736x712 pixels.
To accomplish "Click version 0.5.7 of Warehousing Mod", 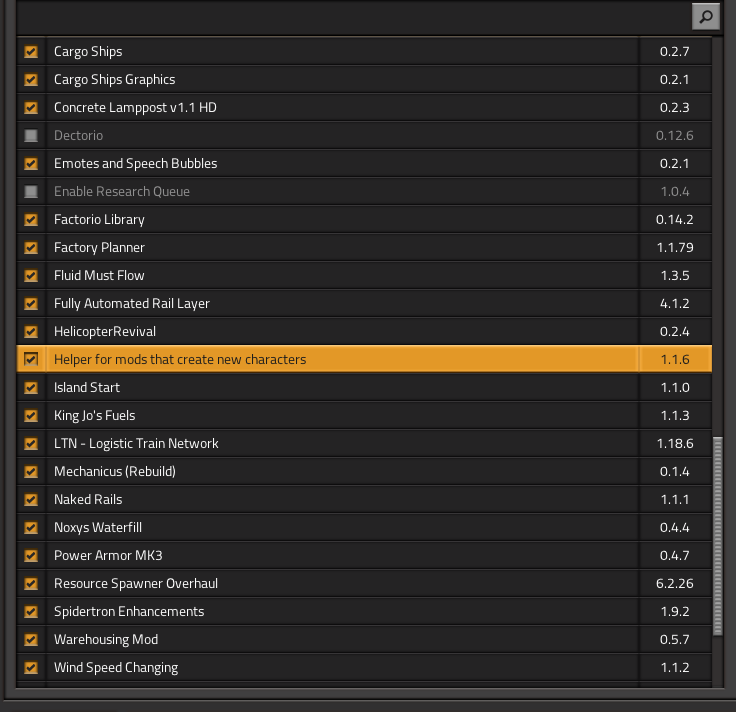I will [x=675, y=639].
